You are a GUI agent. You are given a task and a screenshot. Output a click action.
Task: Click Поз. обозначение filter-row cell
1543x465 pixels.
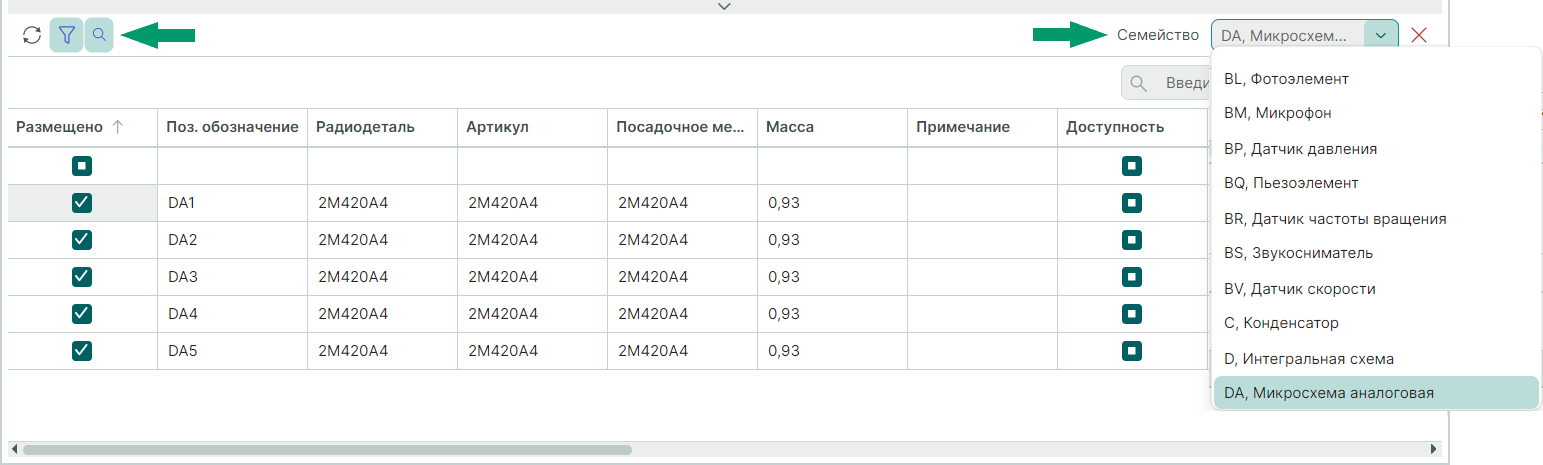232,166
